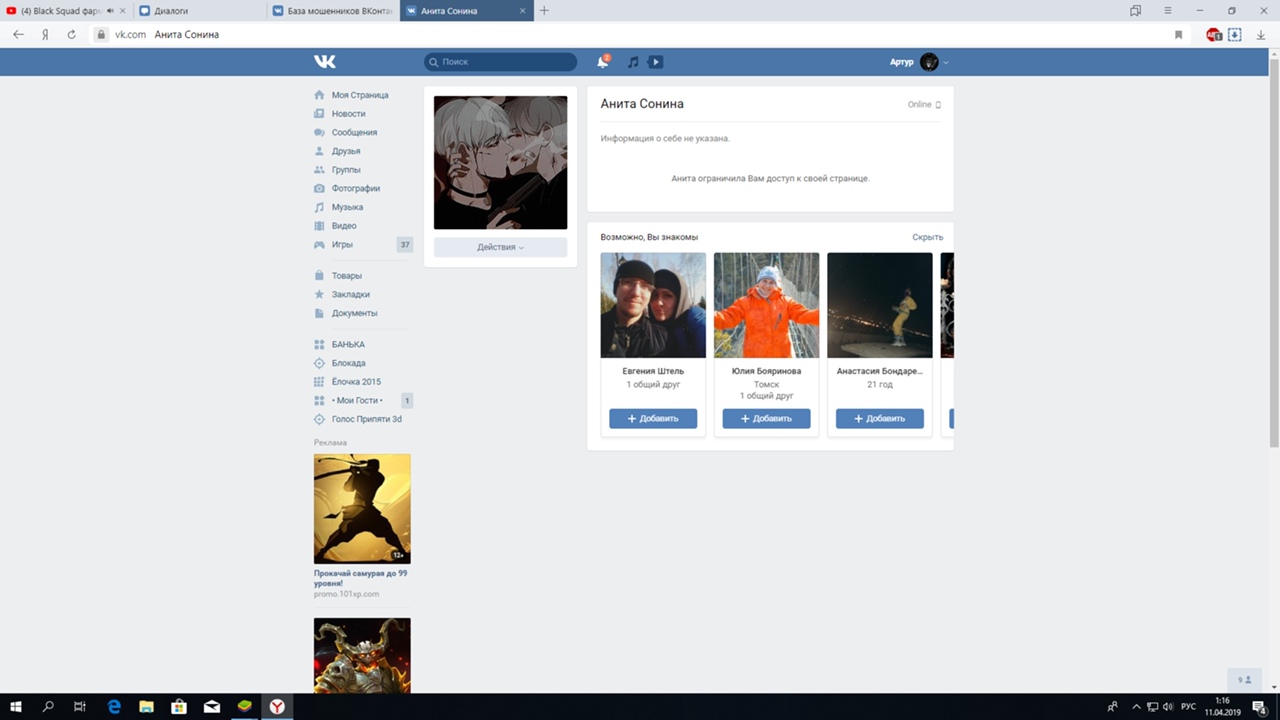Viewport: 1280px width, 720px height.
Task: Add Евгения Штель as a friend
Action: [x=653, y=419]
